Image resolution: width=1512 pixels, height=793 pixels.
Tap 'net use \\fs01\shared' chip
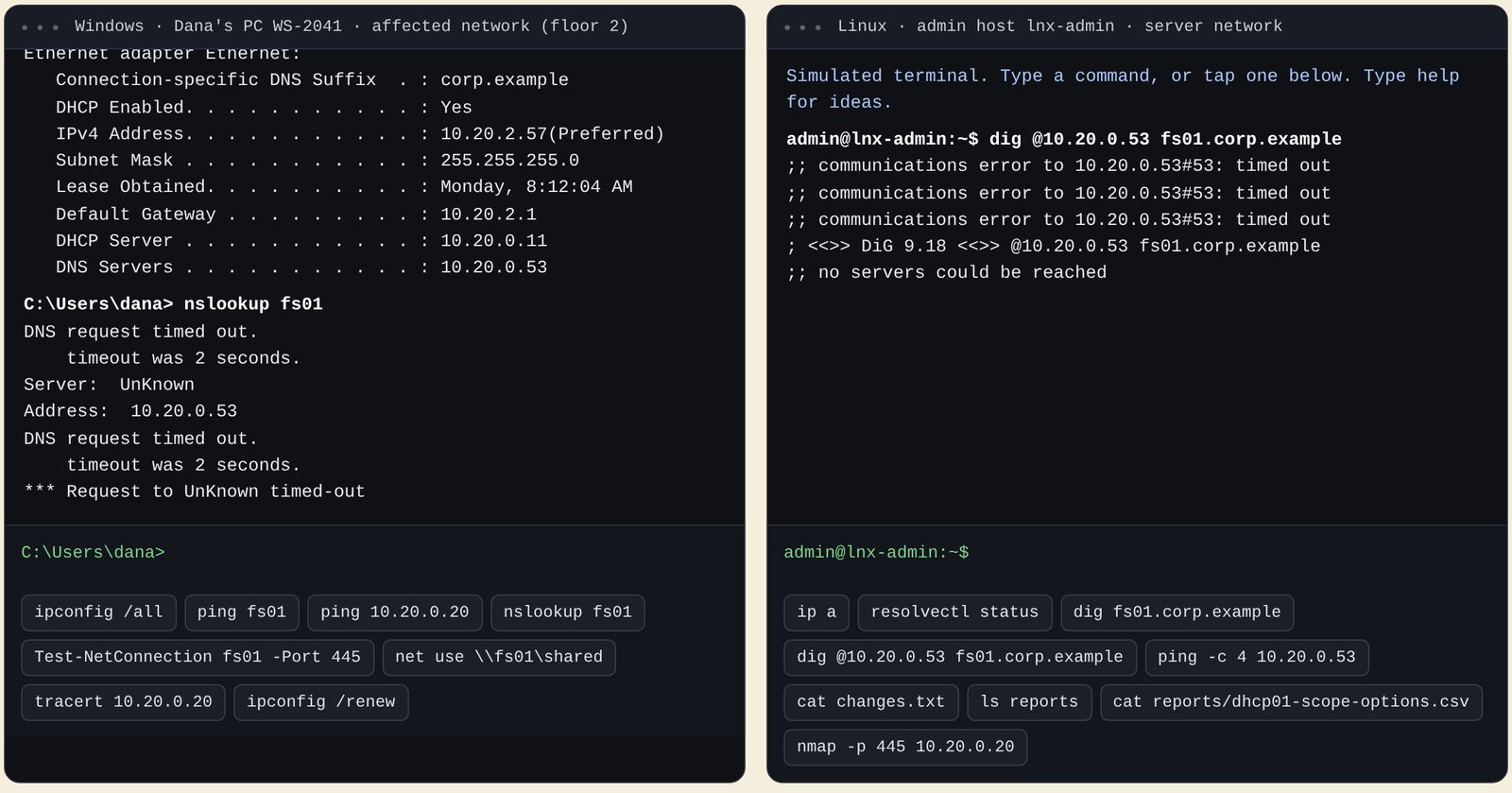click(x=499, y=657)
